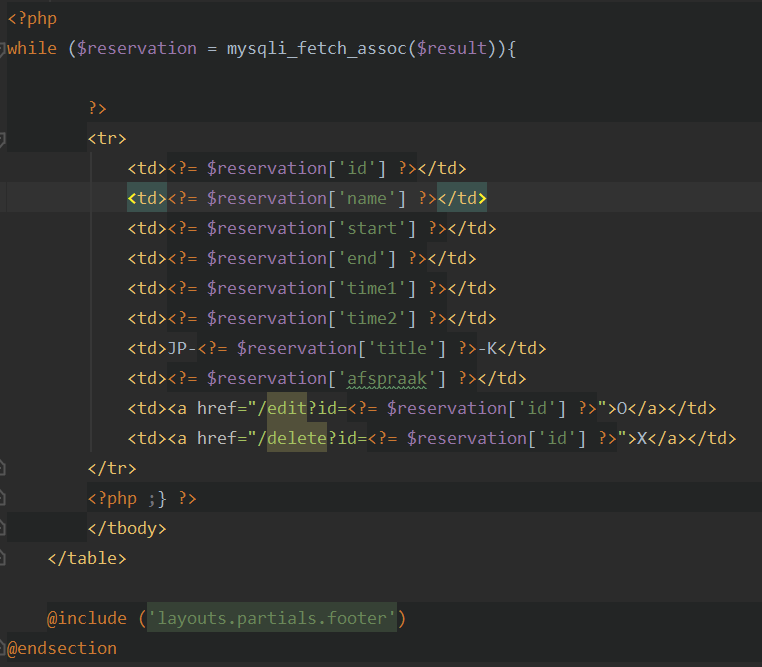The image size is (762, 667).
Task: Click the 'title' array key
Action: pos(402,348)
